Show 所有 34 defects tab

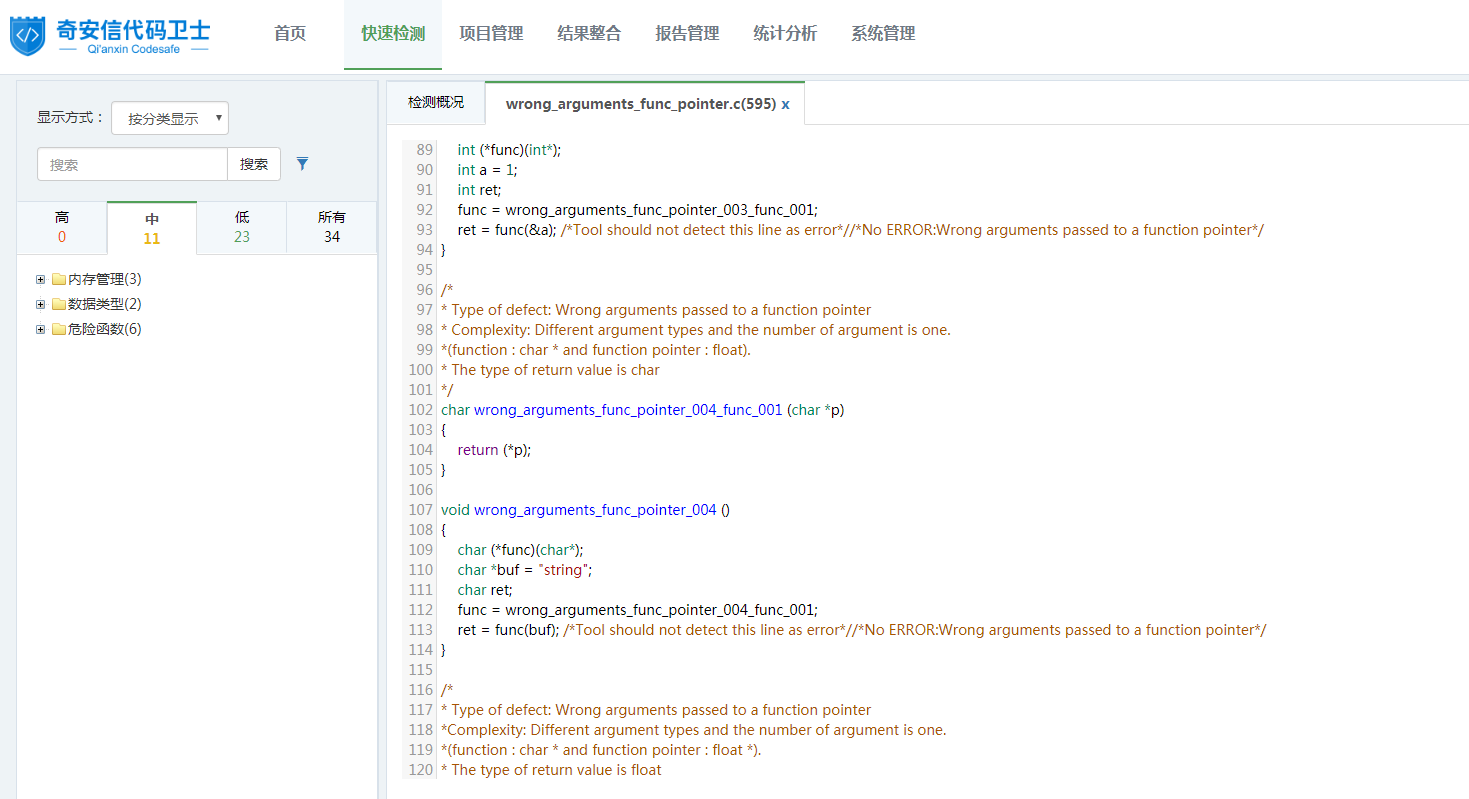[332, 227]
